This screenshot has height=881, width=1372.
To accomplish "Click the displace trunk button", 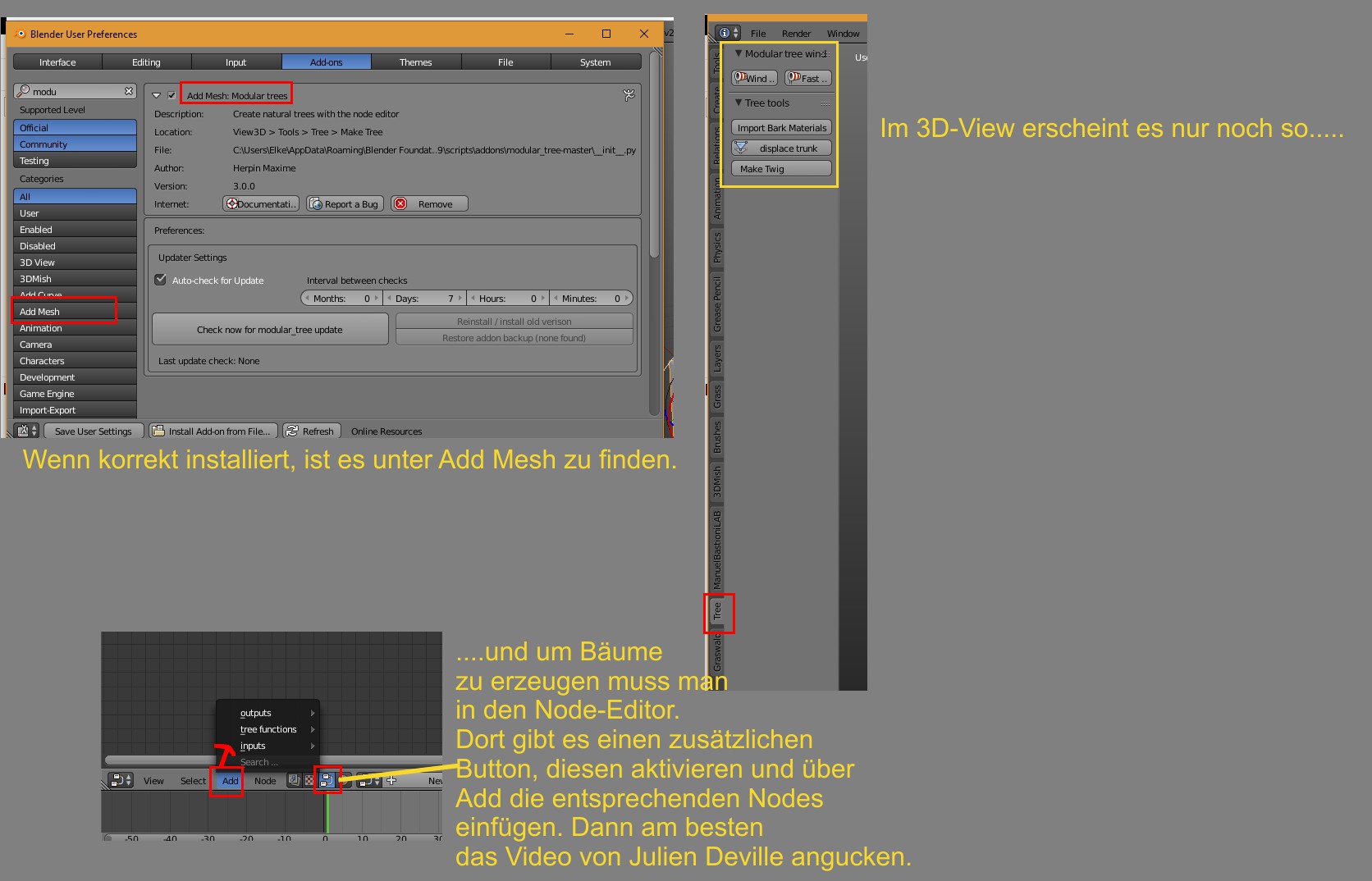I will [x=781, y=148].
